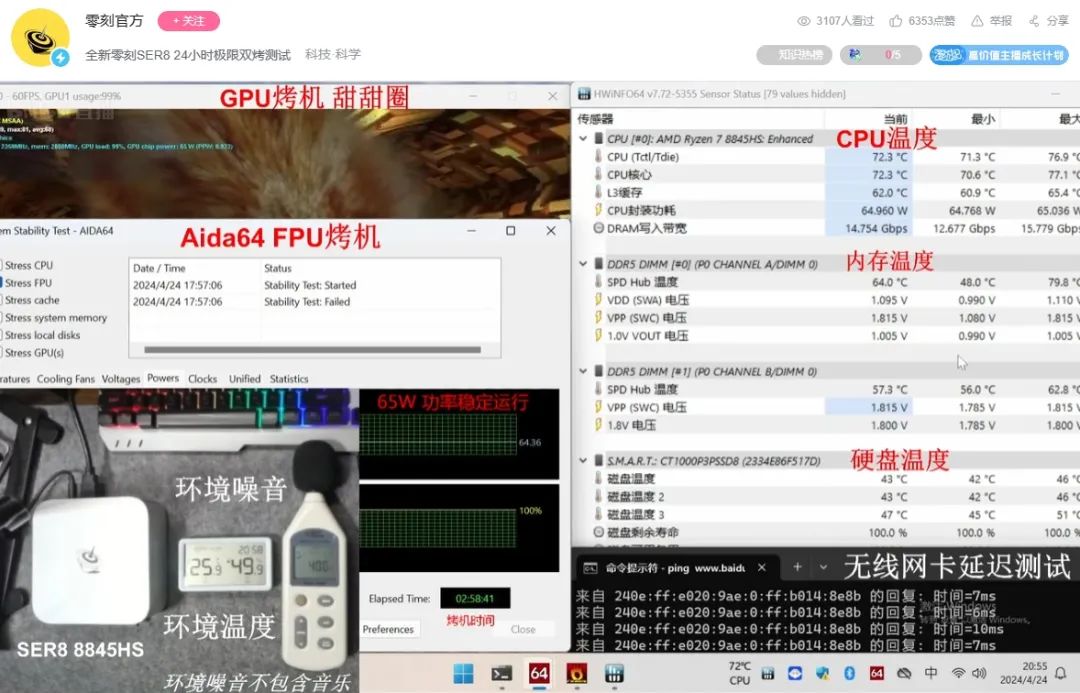Click the horizontal scrollbar in the log list
The width and height of the screenshot is (1080, 693).
(313, 350)
